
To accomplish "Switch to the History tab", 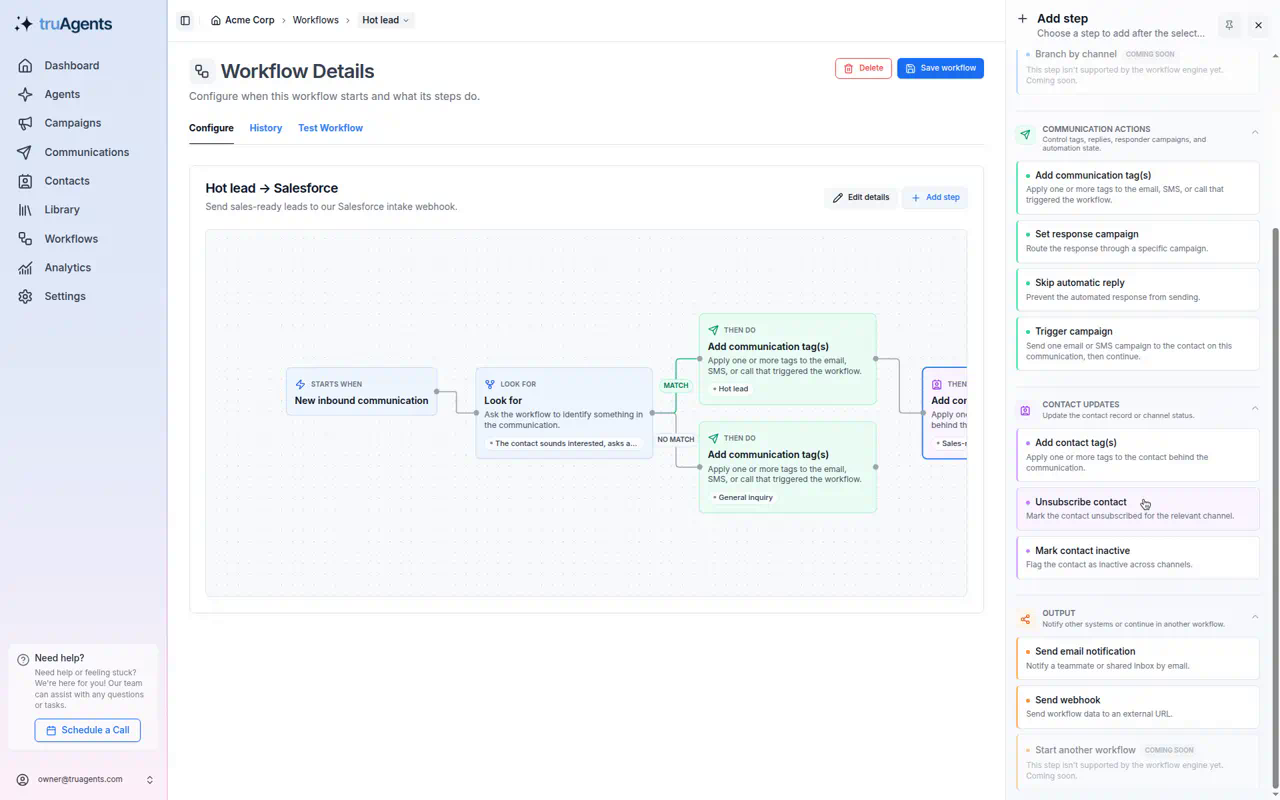I will point(266,128).
